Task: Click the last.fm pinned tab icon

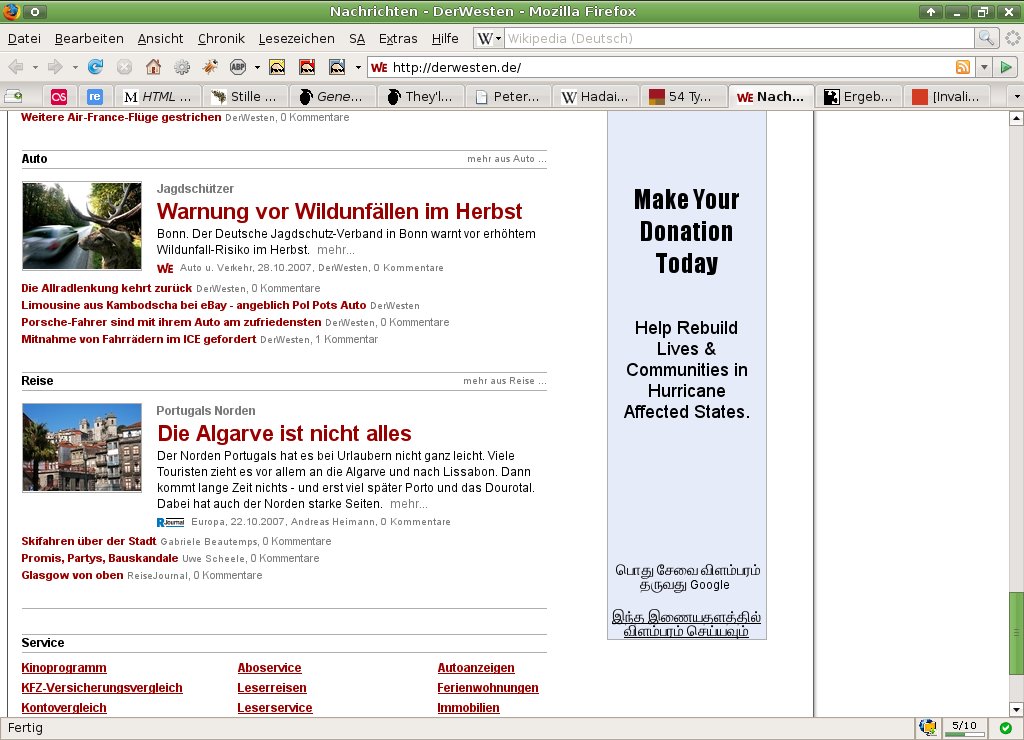Action: (59, 97)
